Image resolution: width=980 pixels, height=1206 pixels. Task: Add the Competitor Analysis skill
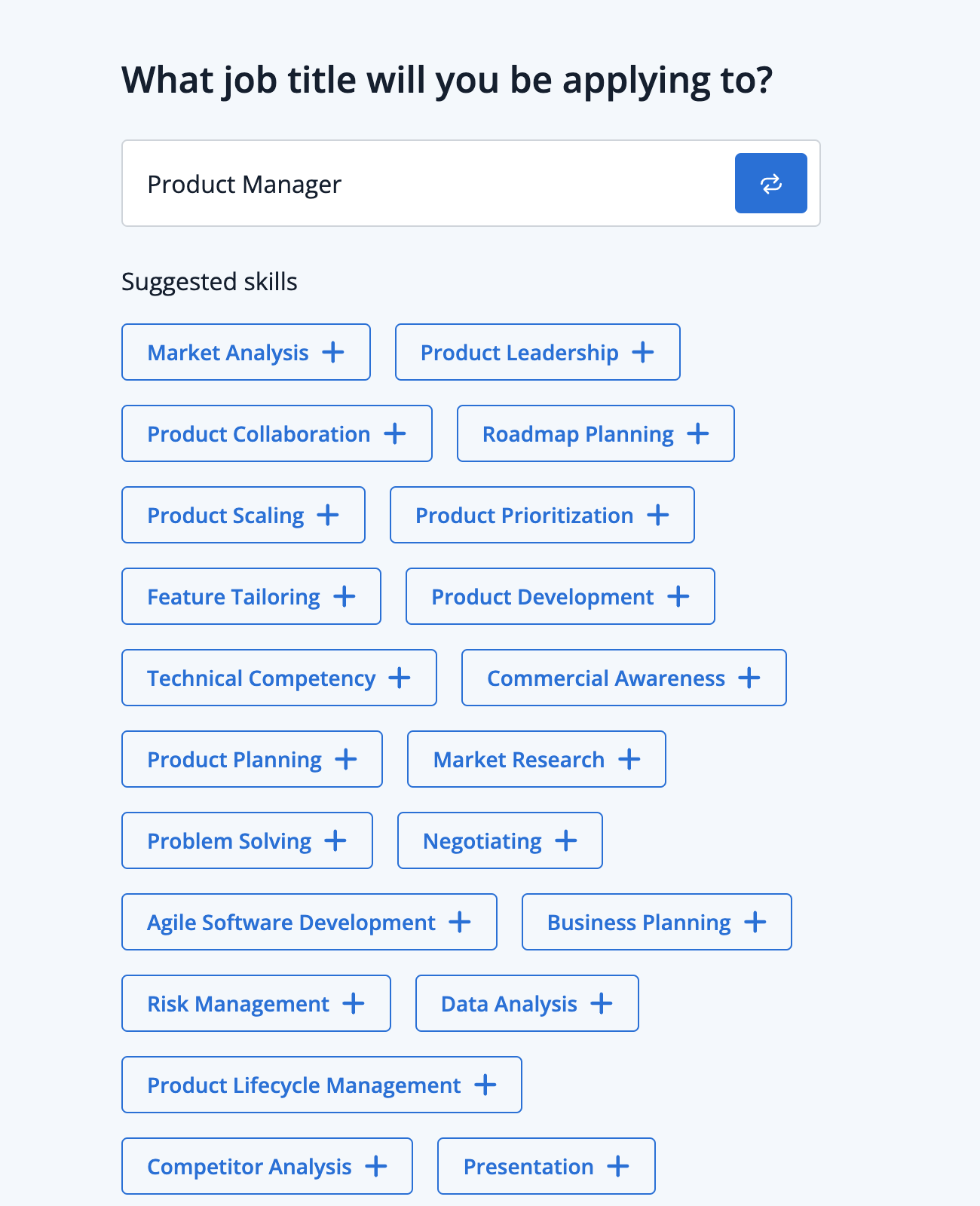[267, 1166]
